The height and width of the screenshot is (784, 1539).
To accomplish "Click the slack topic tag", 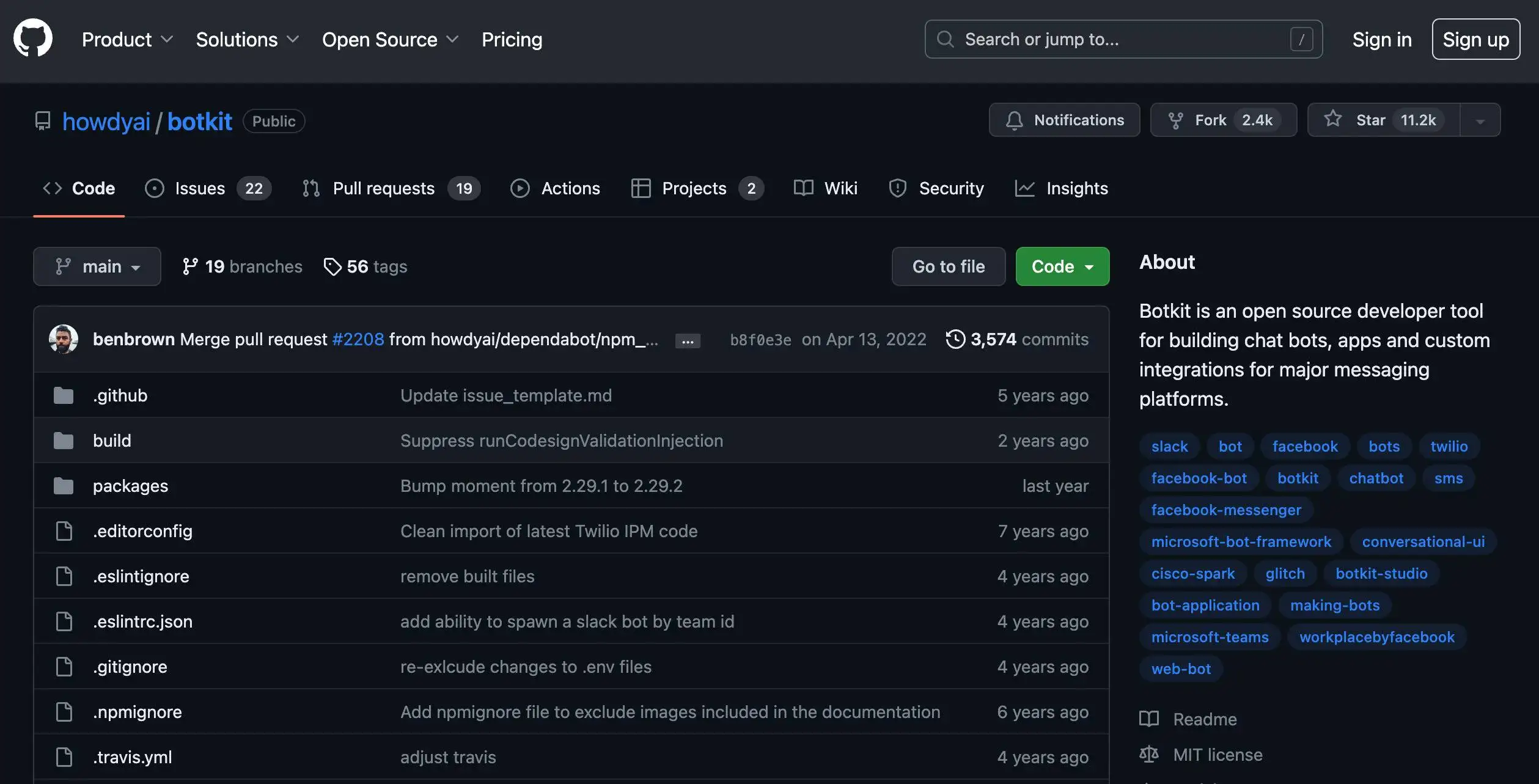I will [1170, 446].
